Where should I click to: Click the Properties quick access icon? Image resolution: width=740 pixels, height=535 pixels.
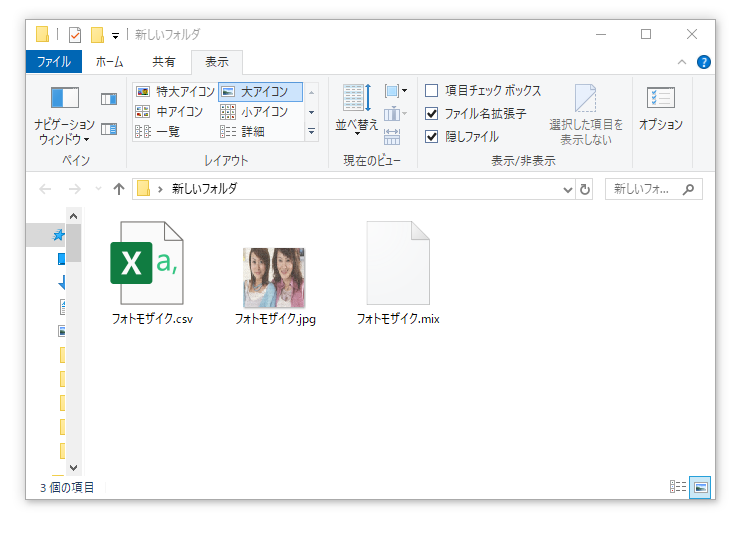coord(75,34)
